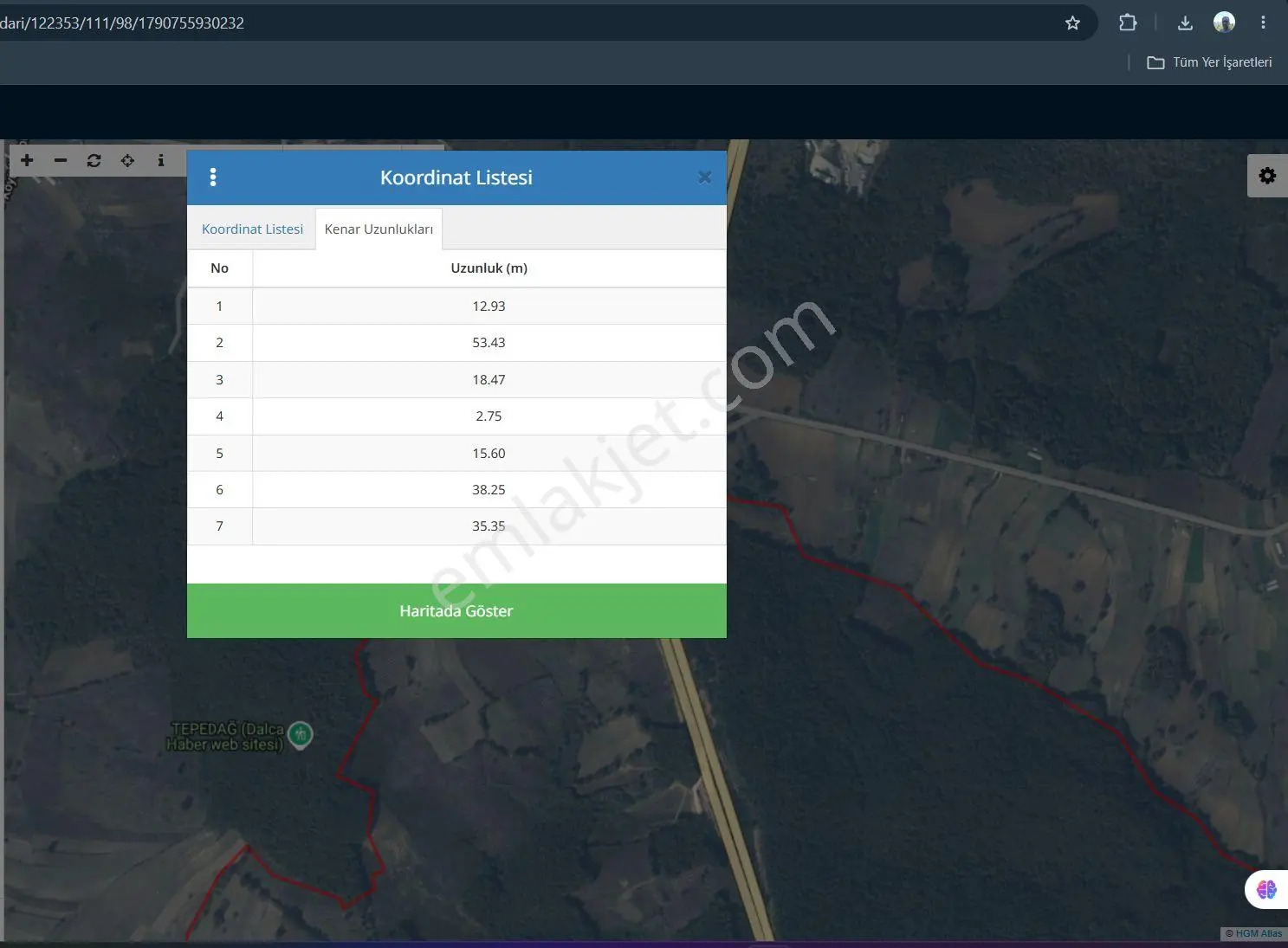The image size is (1288, 948).
Task: Click the browser address bar URL
Action: tap(122, 23)
